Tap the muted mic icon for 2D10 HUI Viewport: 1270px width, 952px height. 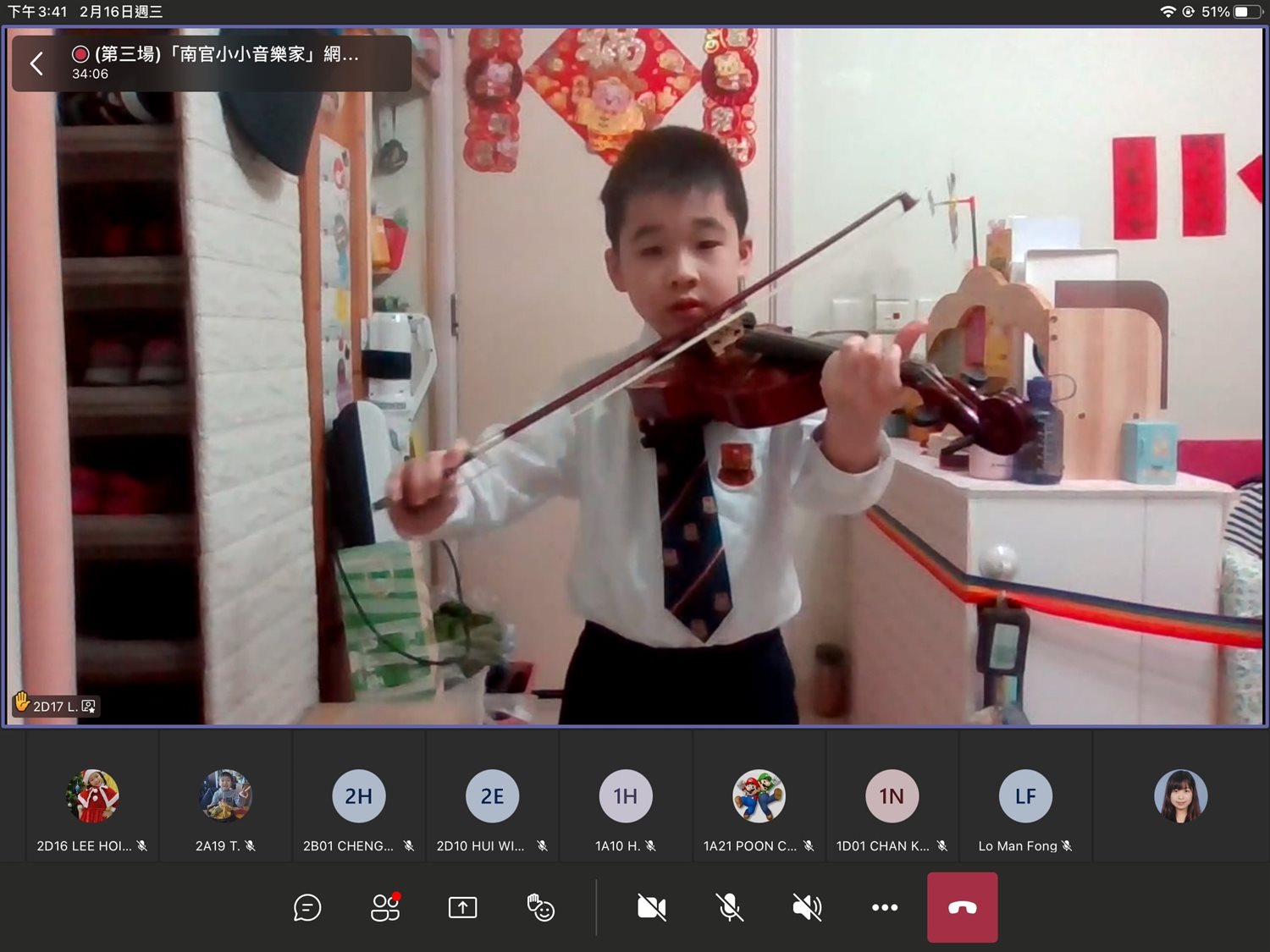(x=543, y=846)
